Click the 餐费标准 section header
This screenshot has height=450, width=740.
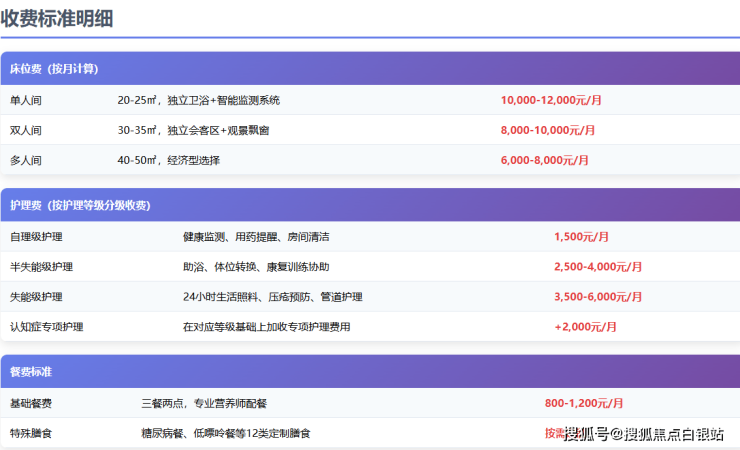click(31, 371)
